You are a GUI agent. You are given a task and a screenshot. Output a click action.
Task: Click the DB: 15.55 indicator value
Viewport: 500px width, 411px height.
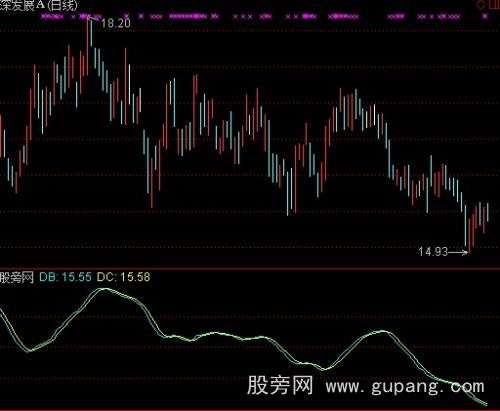[65, 277]
